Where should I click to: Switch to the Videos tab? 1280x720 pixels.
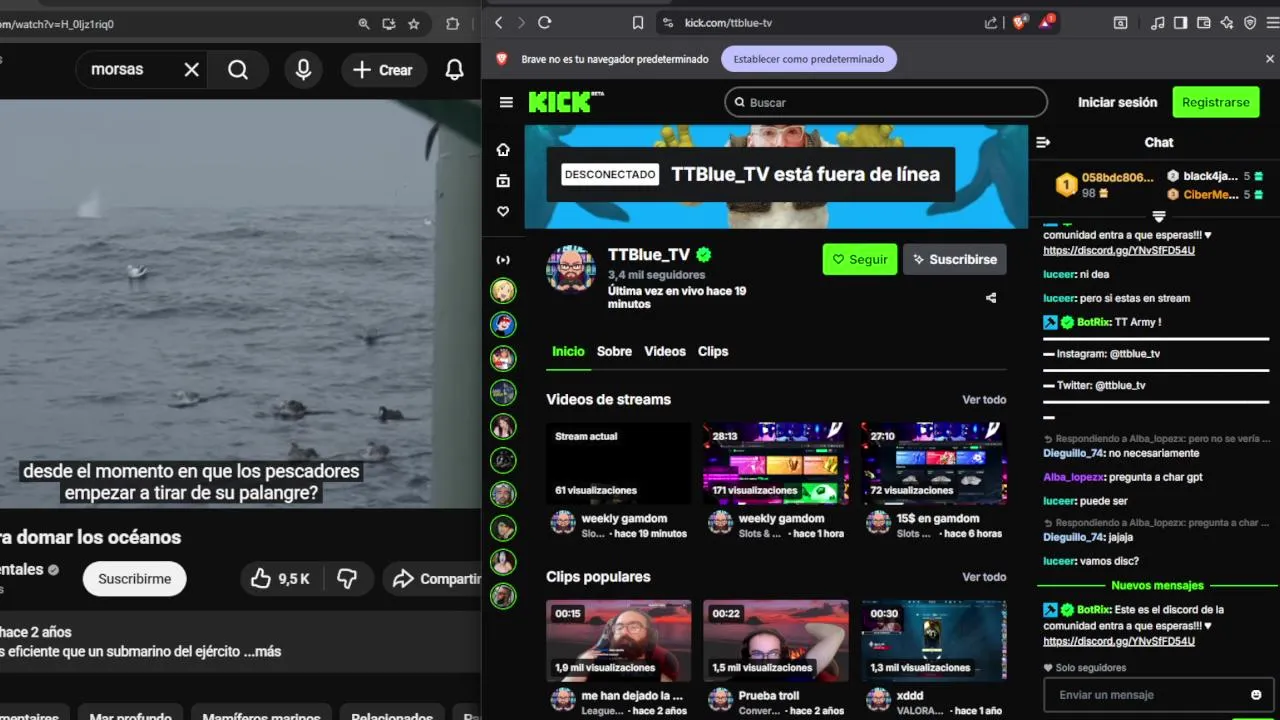pyautogui.click(x=665, y=351)
